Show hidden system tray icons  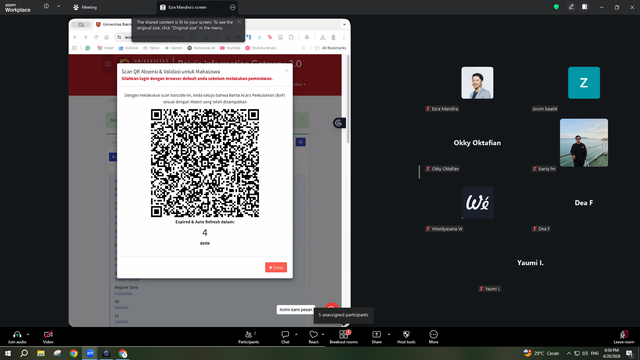pos(569,353)
